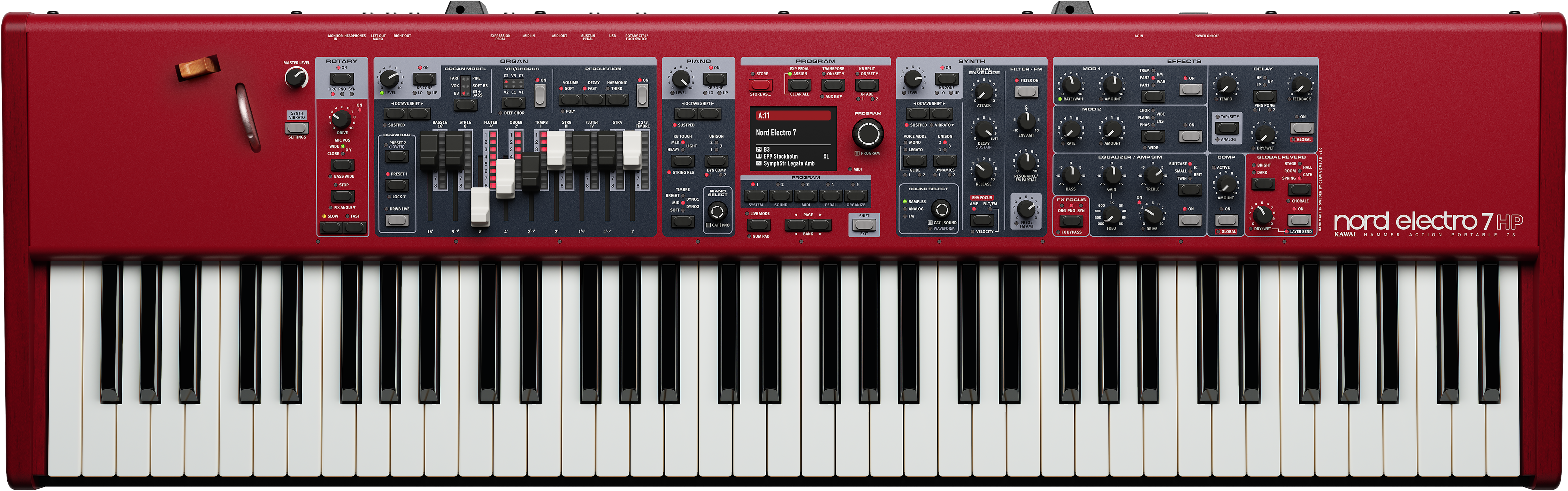Open the PEDAL settings via Program button 4
The width and height of the screenshot is (1568, 491).
click(831, 196)
